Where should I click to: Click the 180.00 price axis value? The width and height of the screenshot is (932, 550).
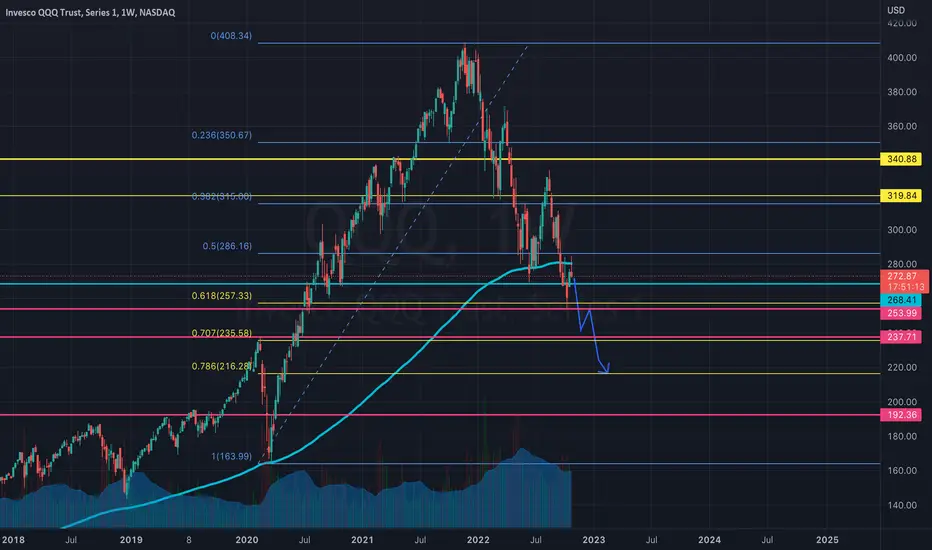point(902,436)
